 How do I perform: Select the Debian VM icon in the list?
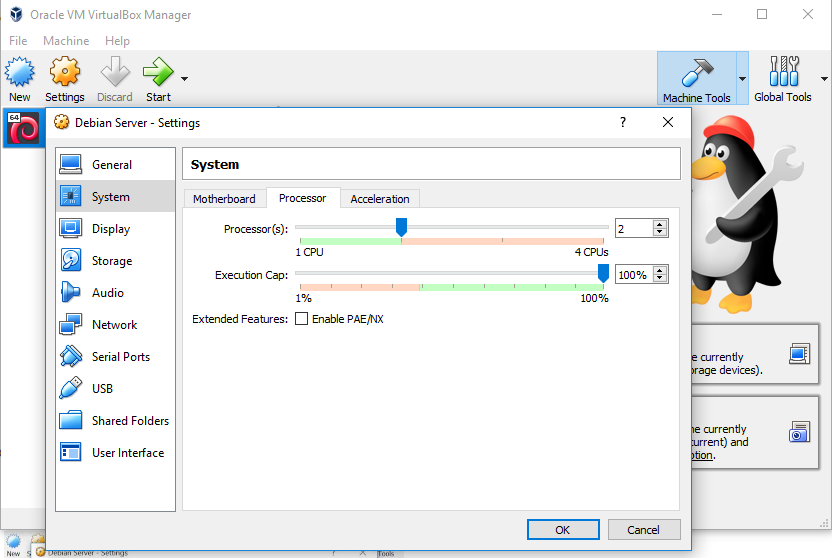click(x=23, y=128)
